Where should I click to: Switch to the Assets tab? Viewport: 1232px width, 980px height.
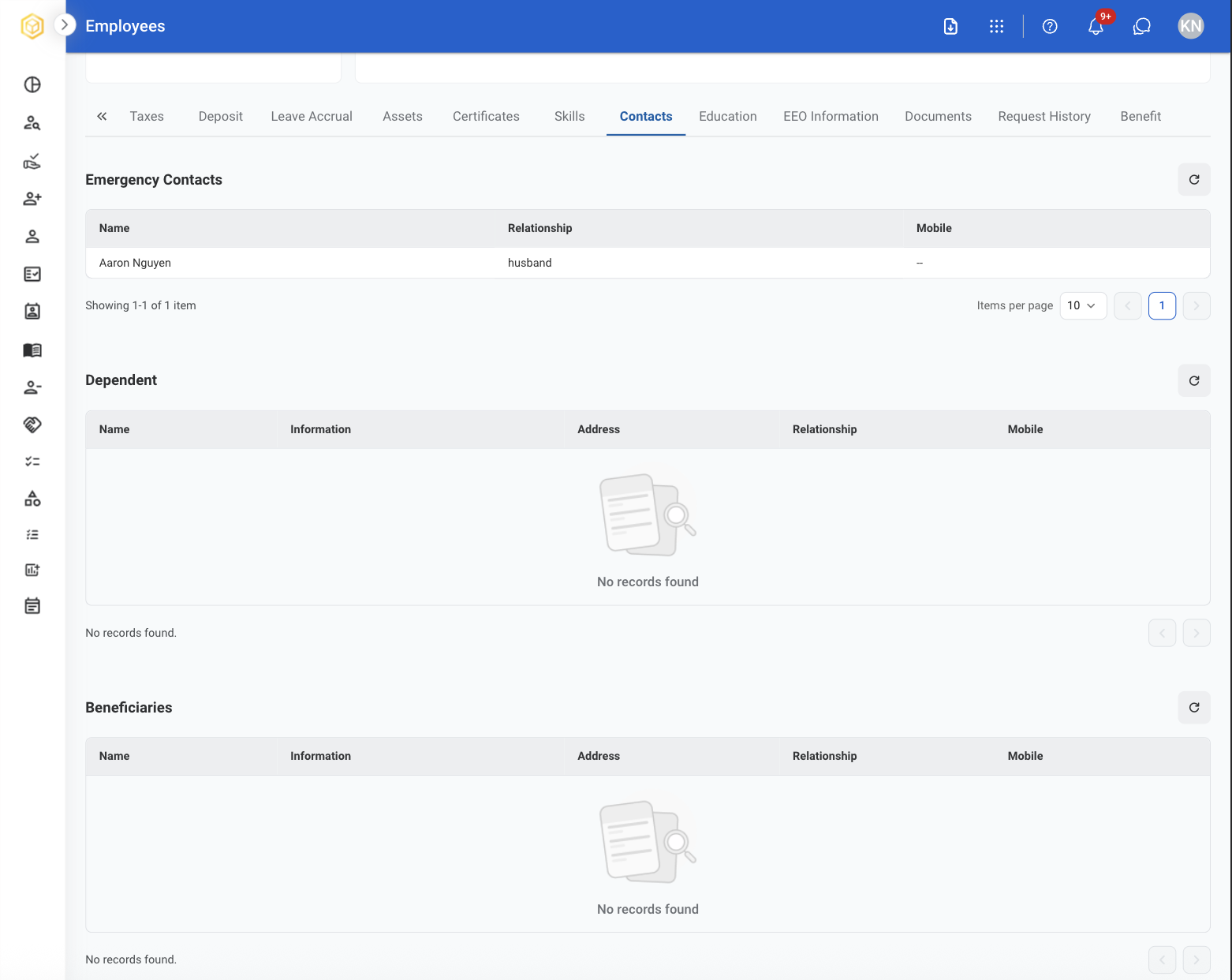click(403, 116)
